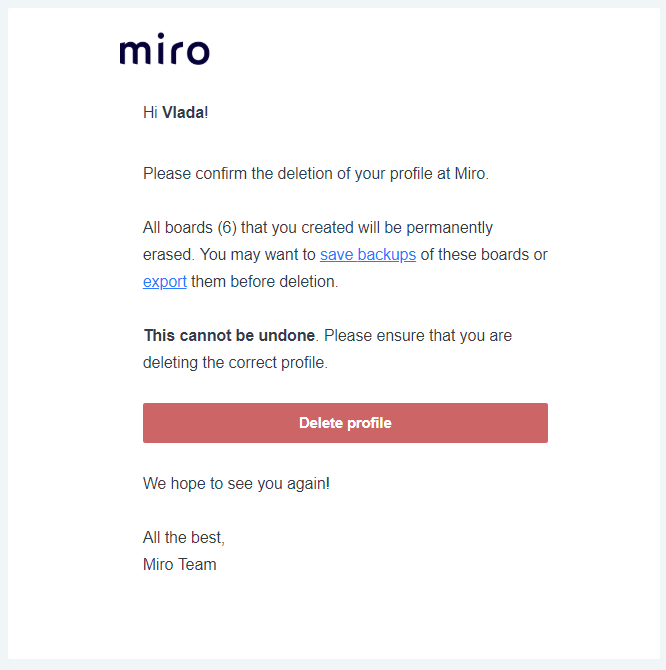
Task: Click the 'Miro Team' signature
Action: 180,565
